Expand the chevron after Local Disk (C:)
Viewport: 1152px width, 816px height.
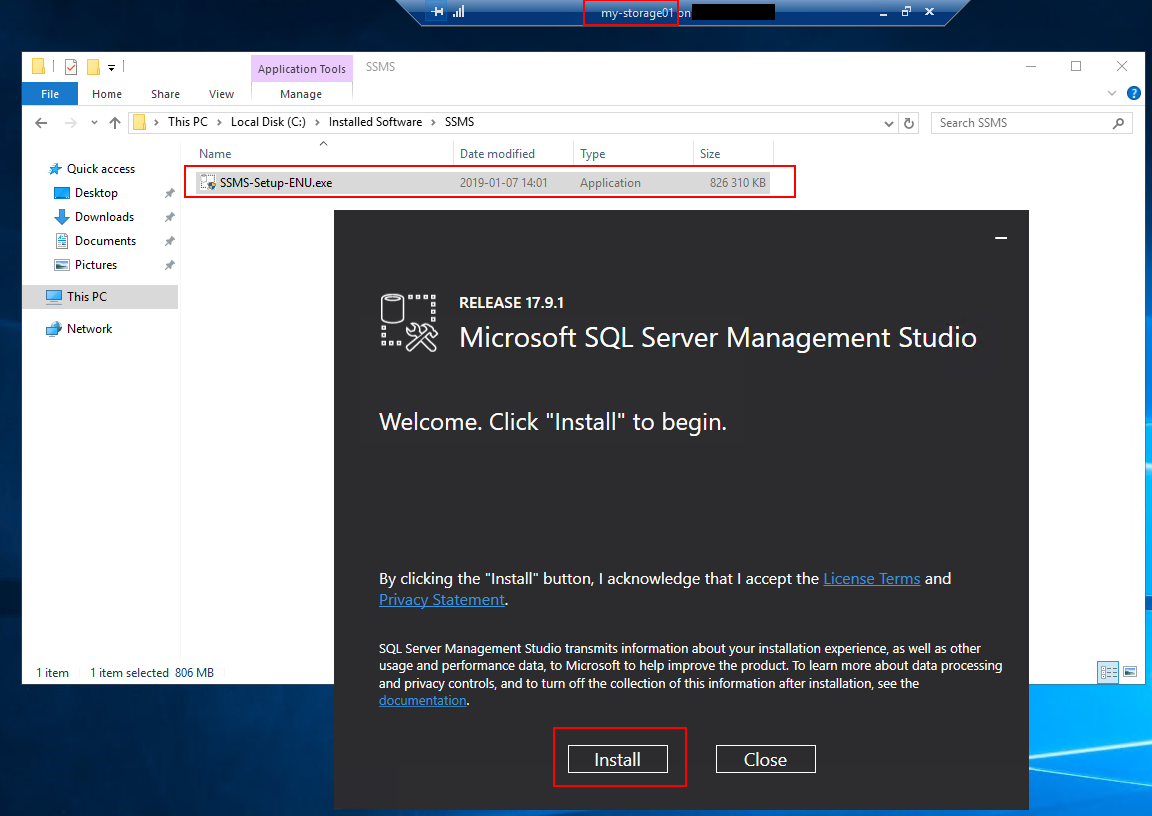[x=317, y=122]
